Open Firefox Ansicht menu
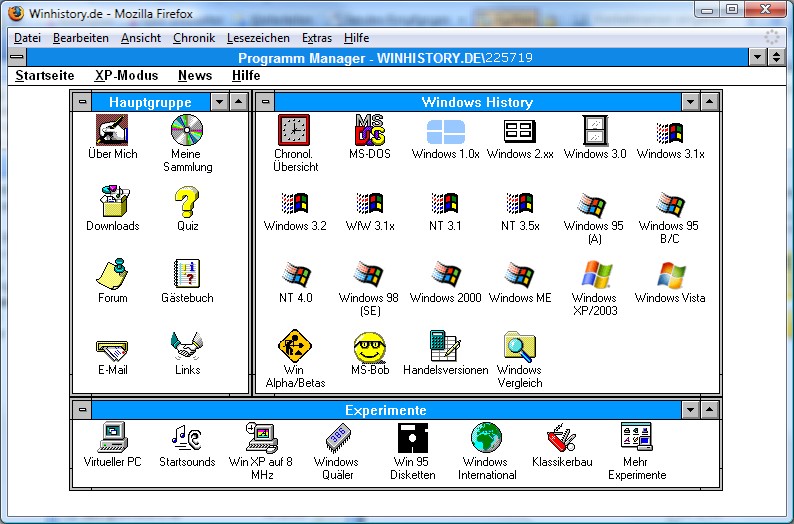The width and height of the screenshot is (794, 524). (141, 38)
